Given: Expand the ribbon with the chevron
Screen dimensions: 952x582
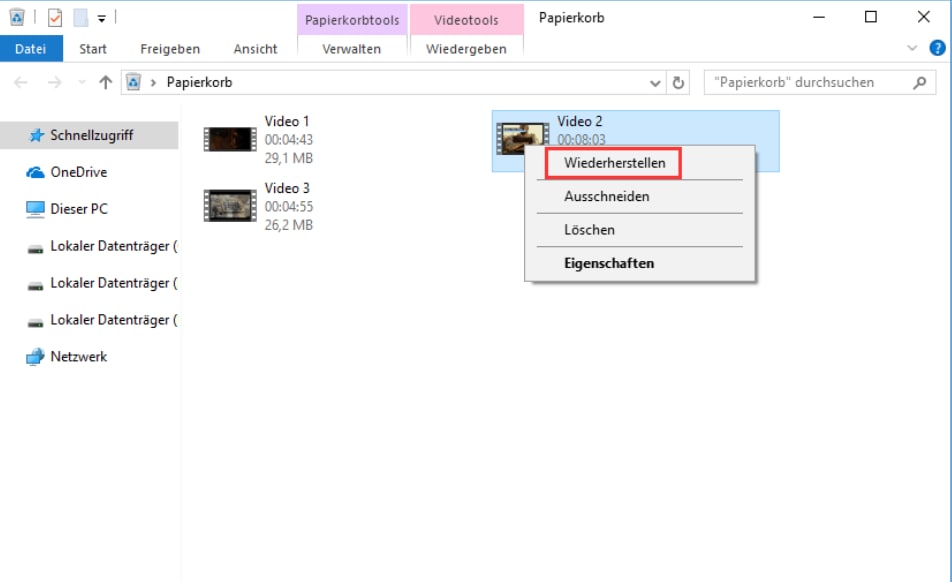Looking at the screenshot, I should coord(912,48).
